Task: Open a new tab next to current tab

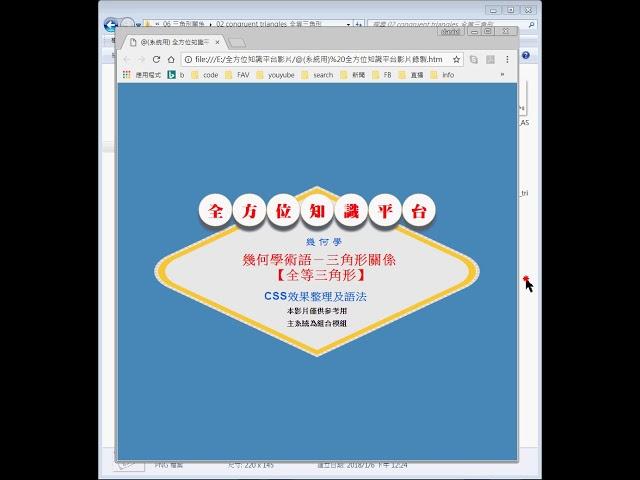Action: point(237,43)
